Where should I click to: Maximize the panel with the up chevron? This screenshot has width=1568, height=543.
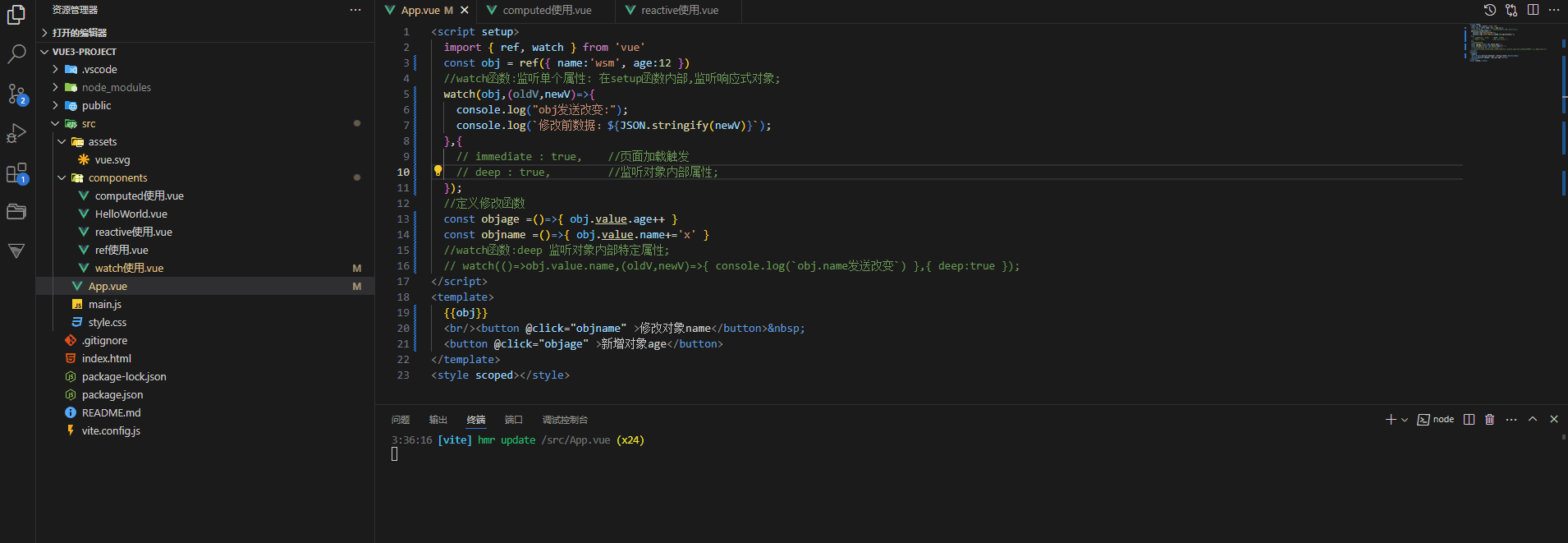1533,419
